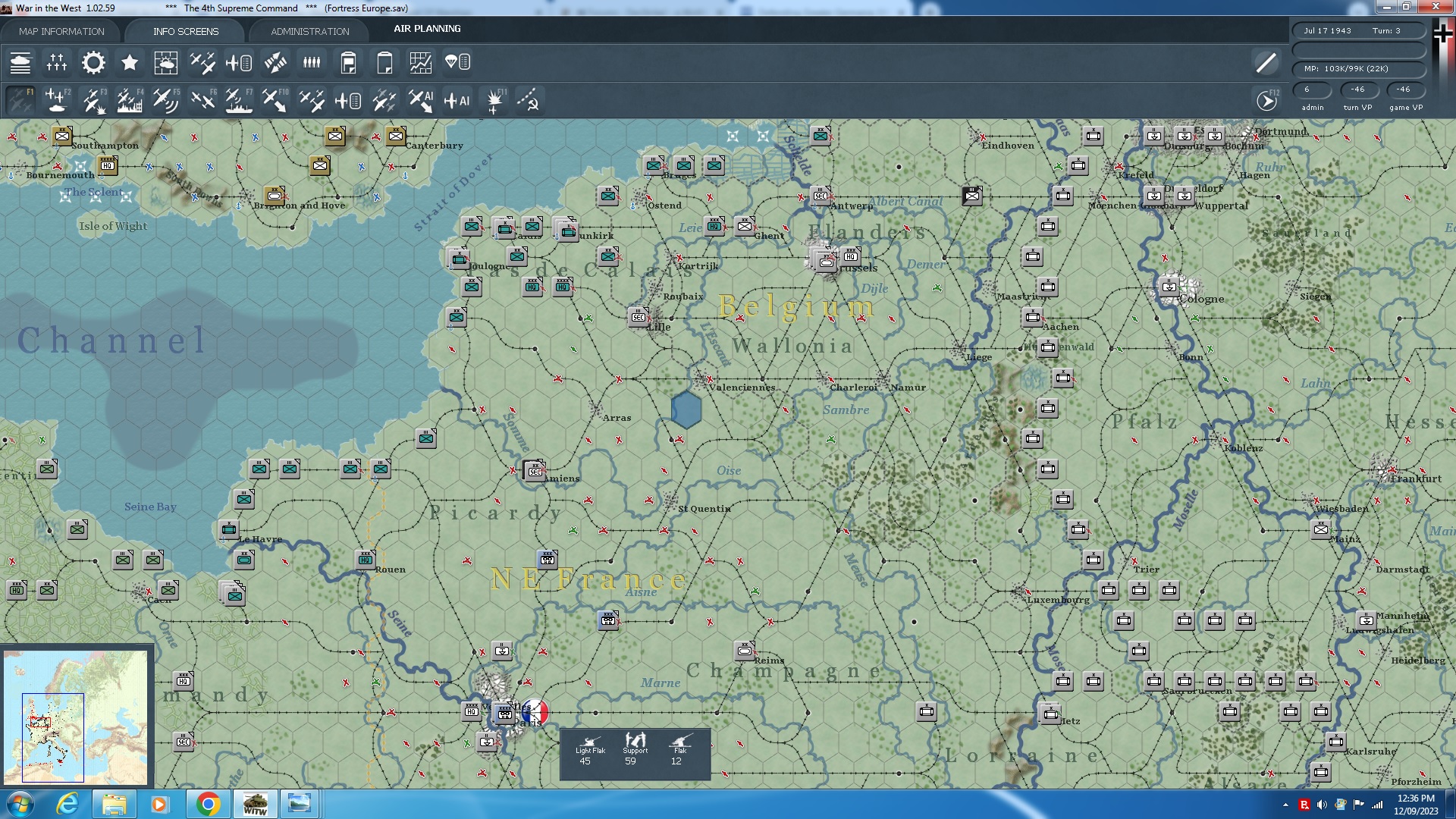The width and height of the screenshot is (1456, 819).
Task: Open the metrics graph icon
Action: click(x=421, y=63)
